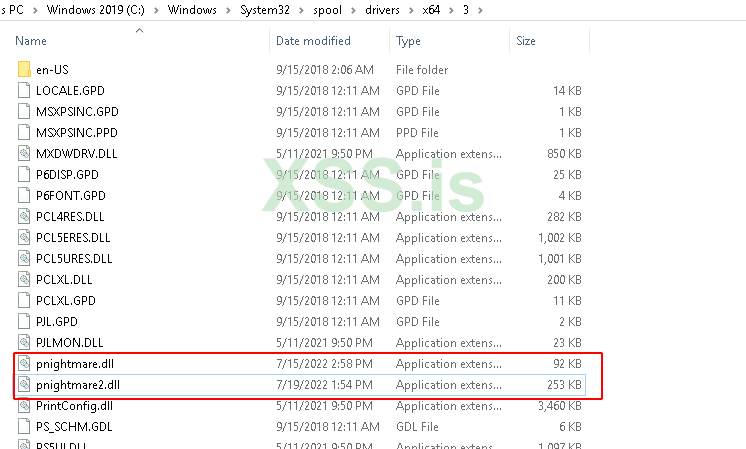Click 7/15/2022 2:58 PM date cell
746x449 pixels.
coord(324,364)
